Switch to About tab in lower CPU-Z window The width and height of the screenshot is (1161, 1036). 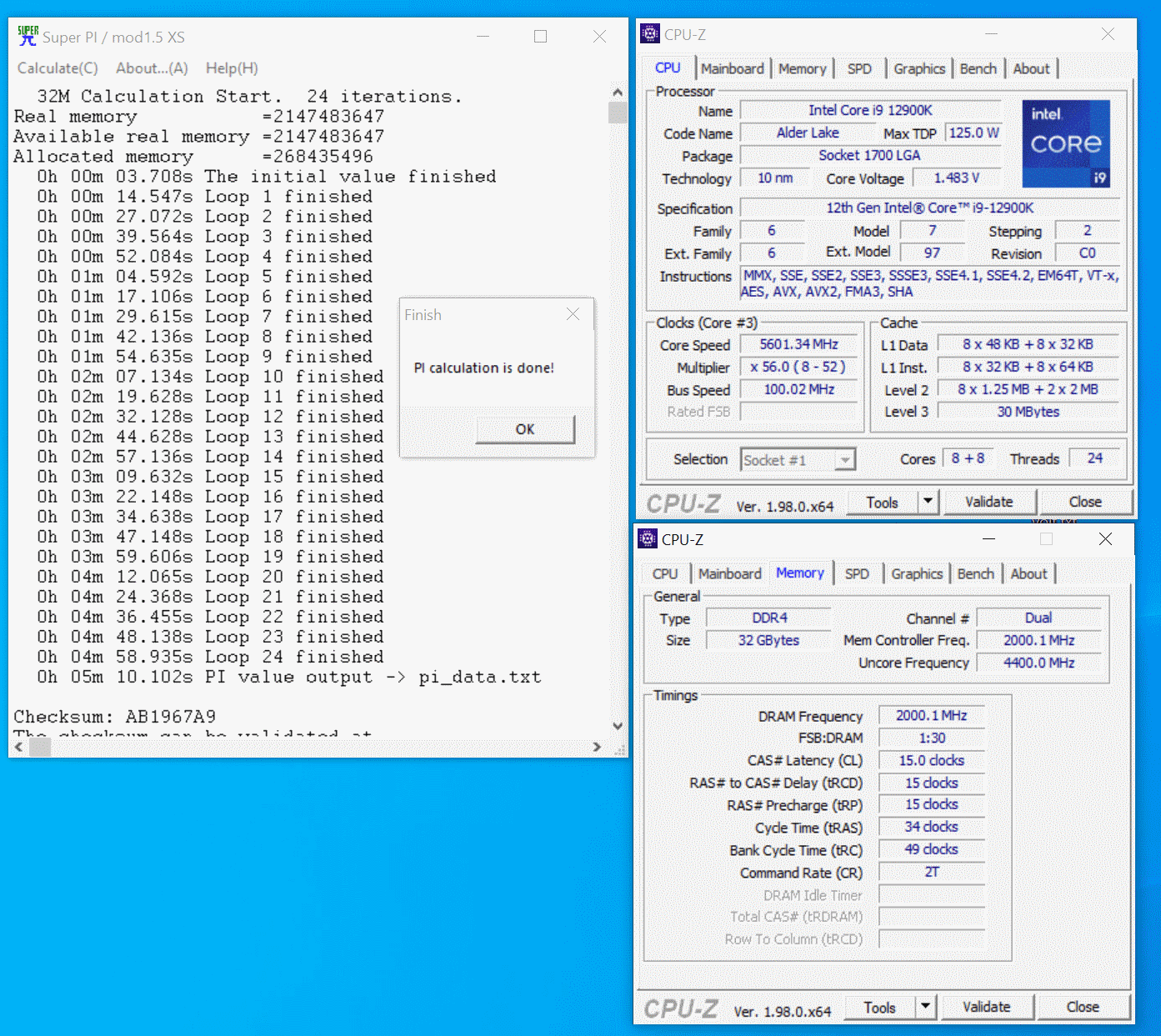pyautogui.click(x=1028, y=573)
